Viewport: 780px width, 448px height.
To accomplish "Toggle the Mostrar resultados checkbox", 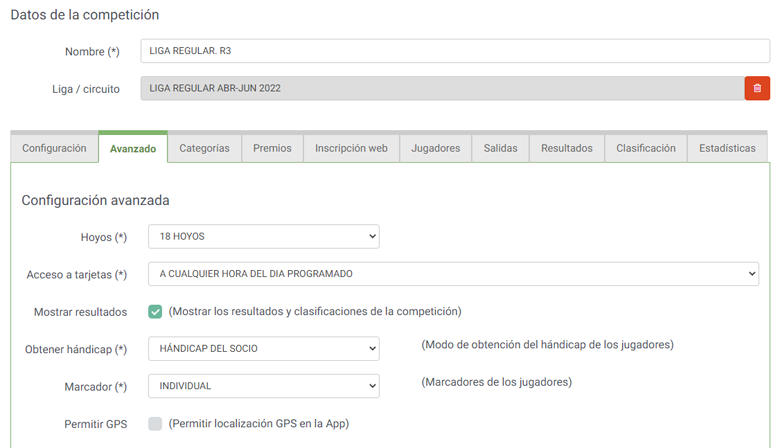I will tap(155, 311).
